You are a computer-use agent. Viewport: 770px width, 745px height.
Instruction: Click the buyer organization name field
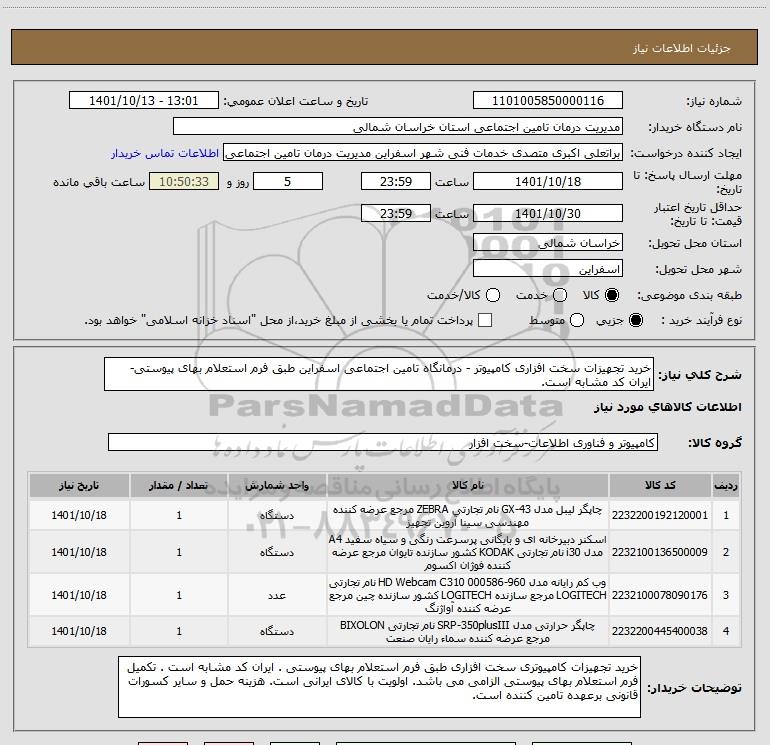coord(398,127)
